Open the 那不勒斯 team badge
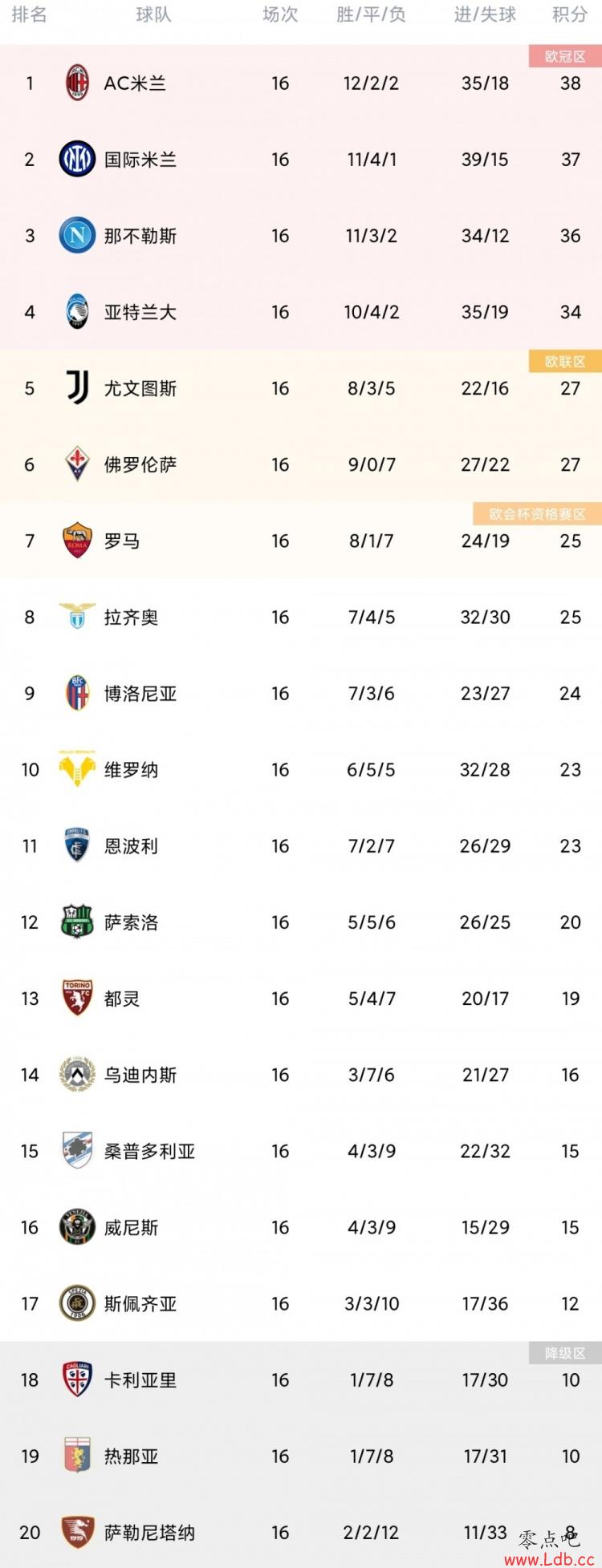602x1568 pixels. click(x=77, y=235)
